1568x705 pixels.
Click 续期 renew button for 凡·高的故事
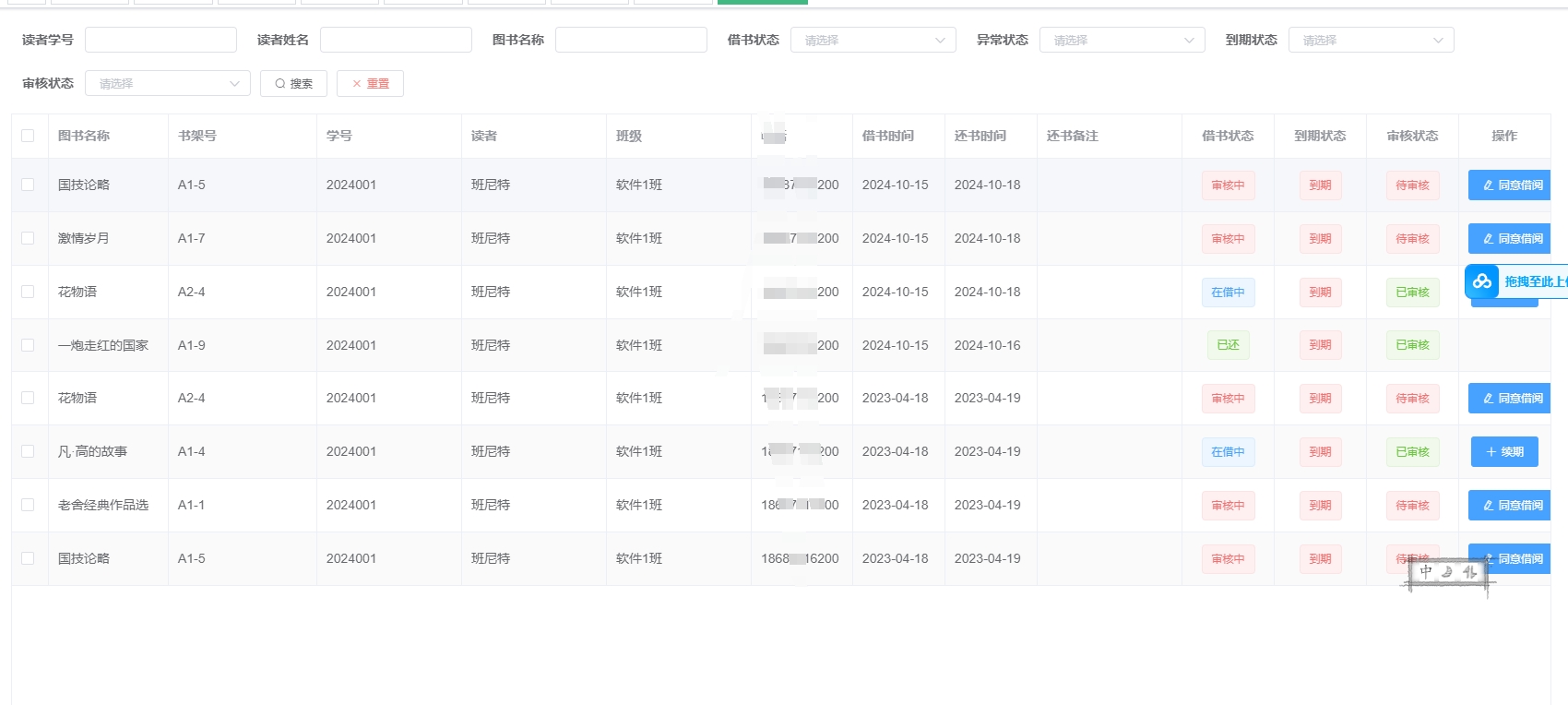coord(1503,452)
